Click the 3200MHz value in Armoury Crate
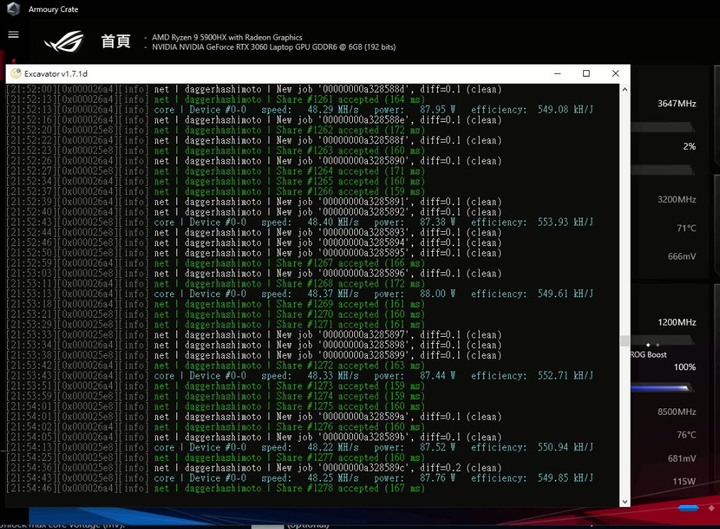The height and width of the screenshot is (529, 720). [676, 199]
